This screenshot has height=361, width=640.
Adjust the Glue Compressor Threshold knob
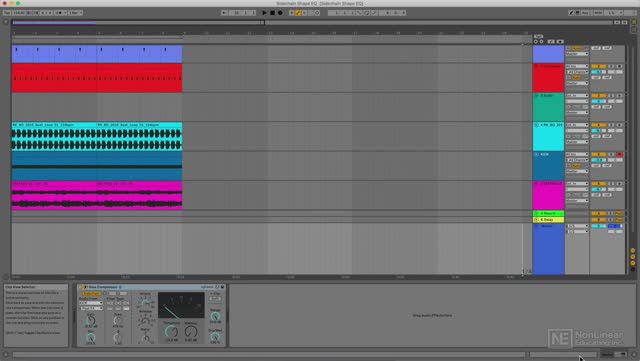pos(171,332)
